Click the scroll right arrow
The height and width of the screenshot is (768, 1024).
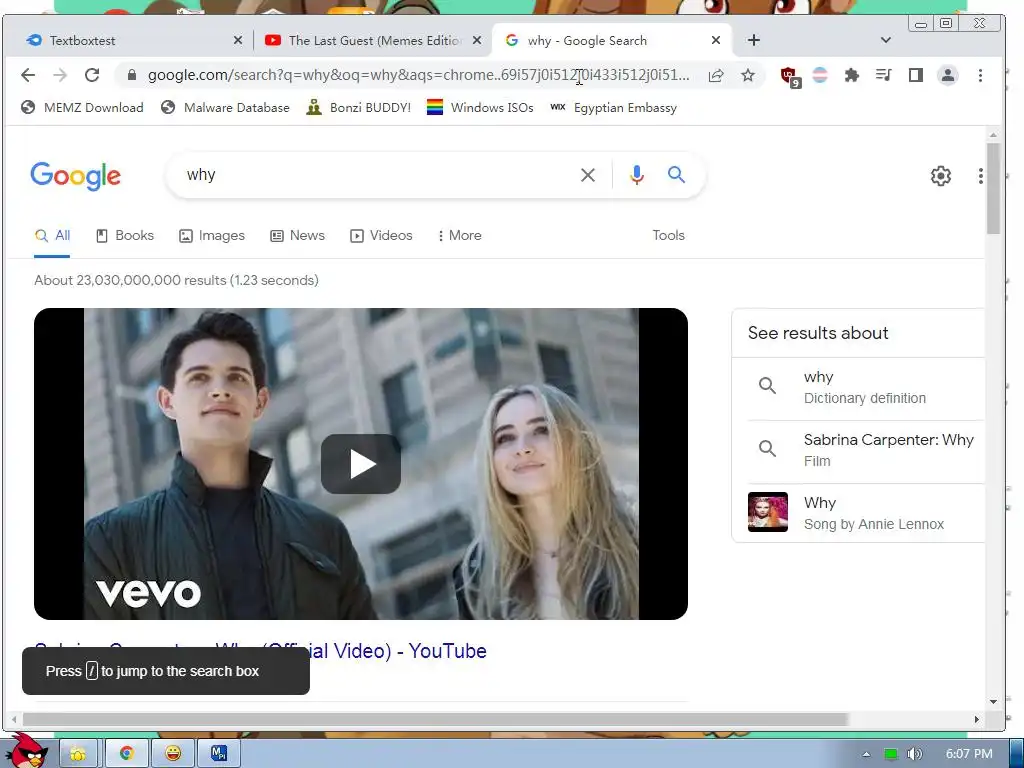[x=976, y=720]
